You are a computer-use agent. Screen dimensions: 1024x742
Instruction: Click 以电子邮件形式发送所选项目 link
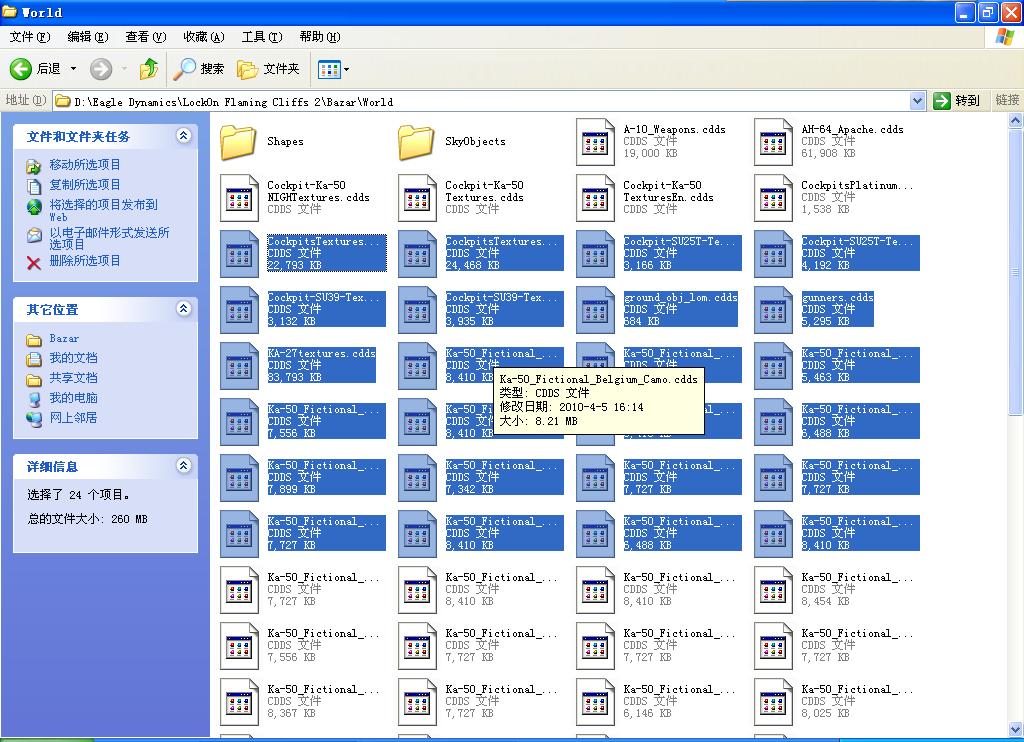109,238
